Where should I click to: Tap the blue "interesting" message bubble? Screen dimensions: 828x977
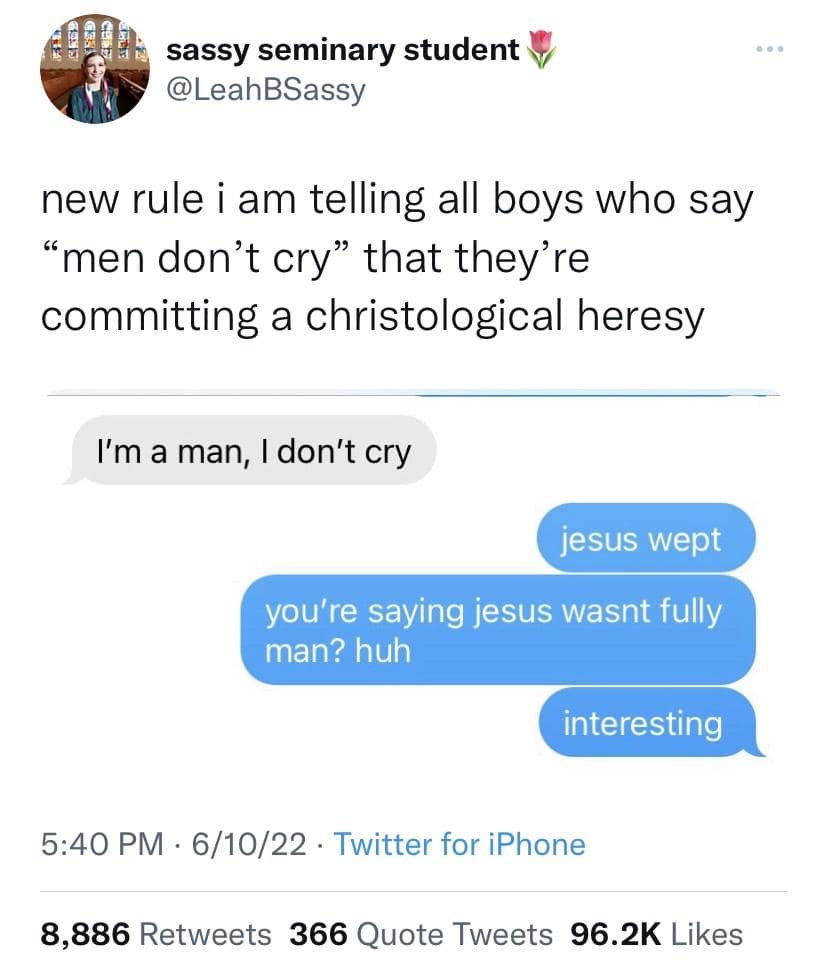click(642, 722)
